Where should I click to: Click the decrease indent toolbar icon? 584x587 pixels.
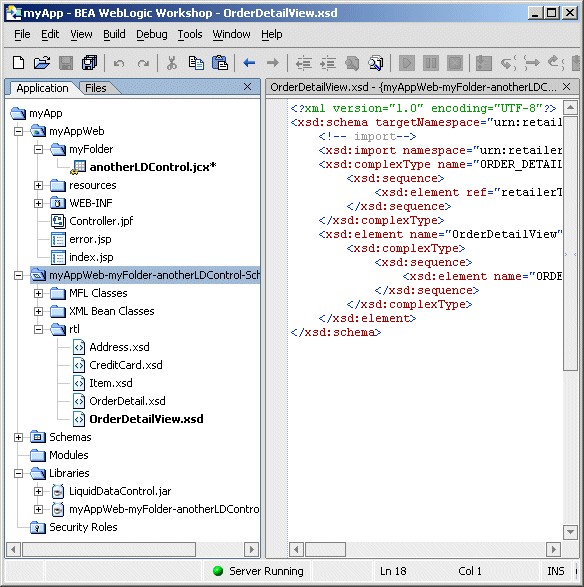click(x=304, y=63)
